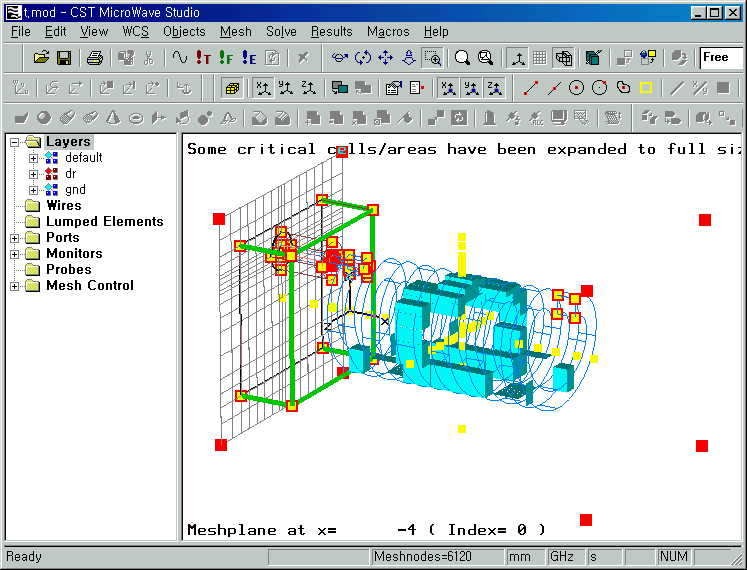Select the rotate-in-plane view tool
Image resolution: width=747 pixels, height=570 pixels.
tap(363, 58)
